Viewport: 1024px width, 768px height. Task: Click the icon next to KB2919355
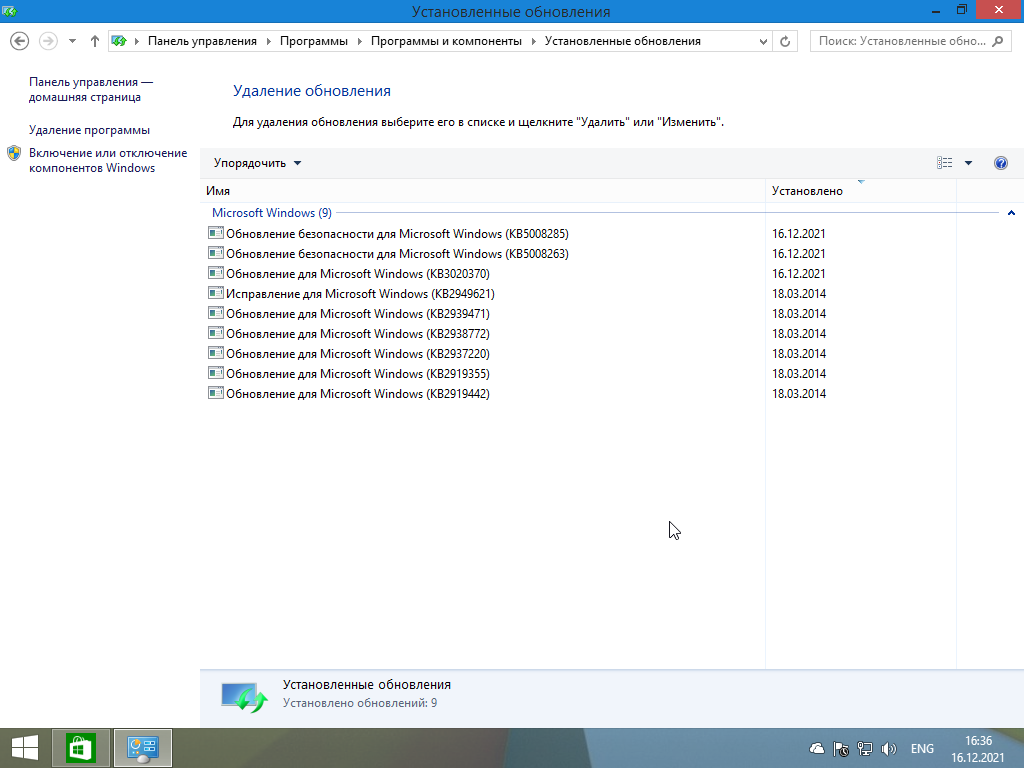[216, 373]
